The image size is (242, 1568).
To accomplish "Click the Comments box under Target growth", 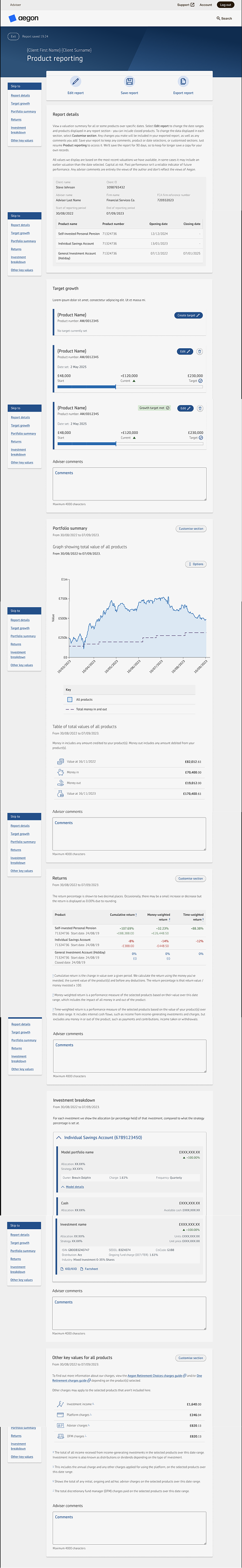I will point(129,484).
